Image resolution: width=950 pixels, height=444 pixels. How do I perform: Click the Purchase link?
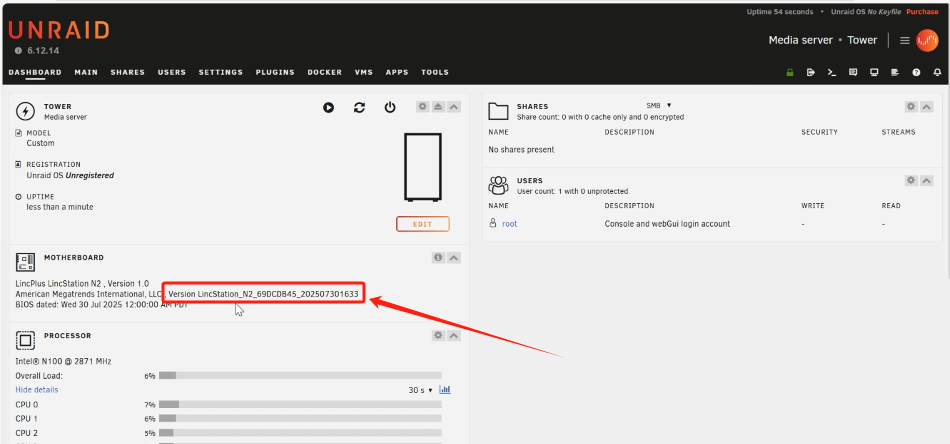pyautogui.click(x=922, y=12)
